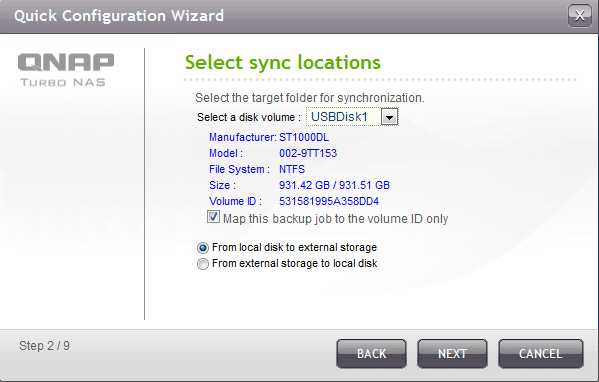Click the Size value 931.42 GB / 931.51 GB
This screenshot has height=382, width=599.
334,185
